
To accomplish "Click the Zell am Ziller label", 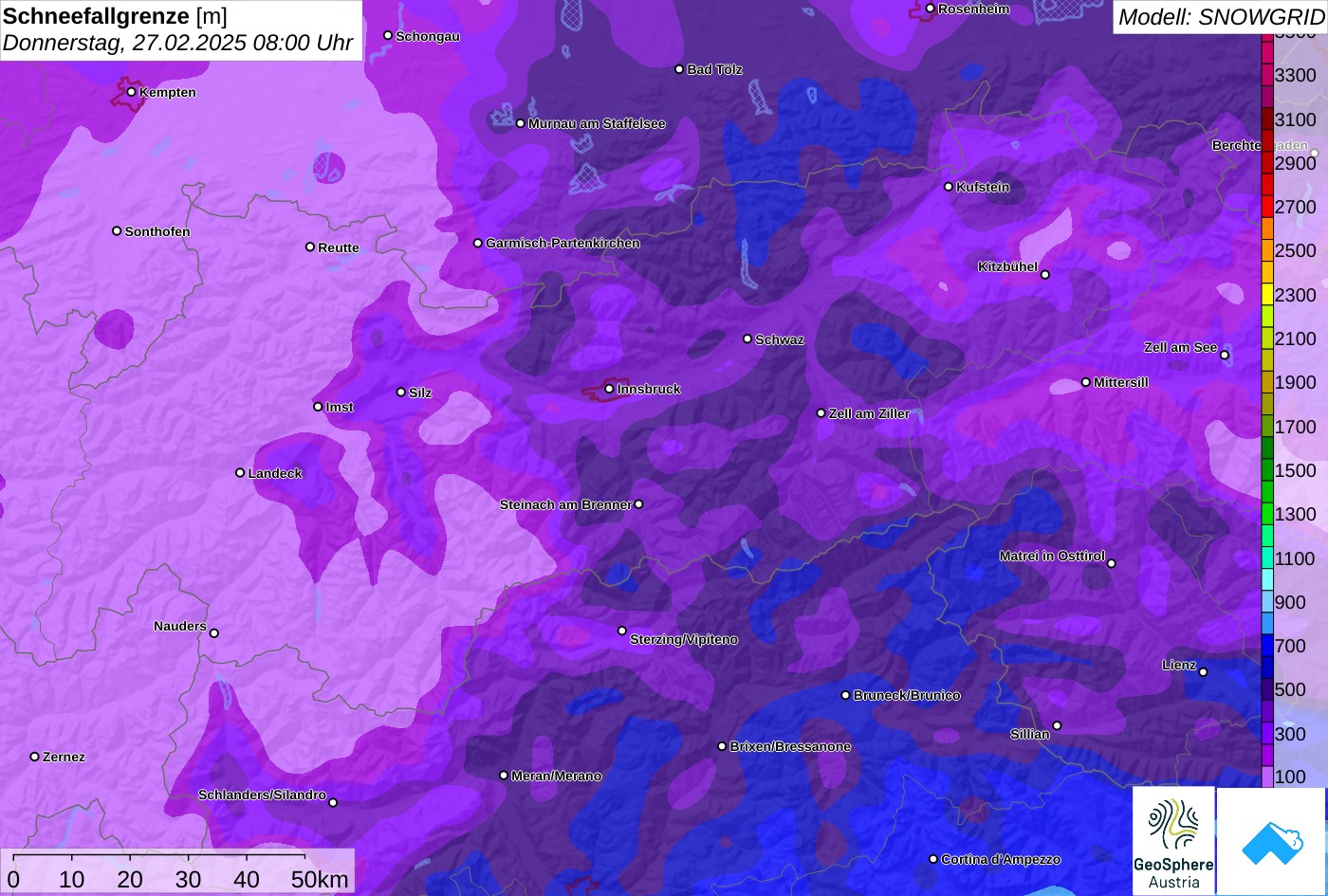I will (x=869, y=413).
